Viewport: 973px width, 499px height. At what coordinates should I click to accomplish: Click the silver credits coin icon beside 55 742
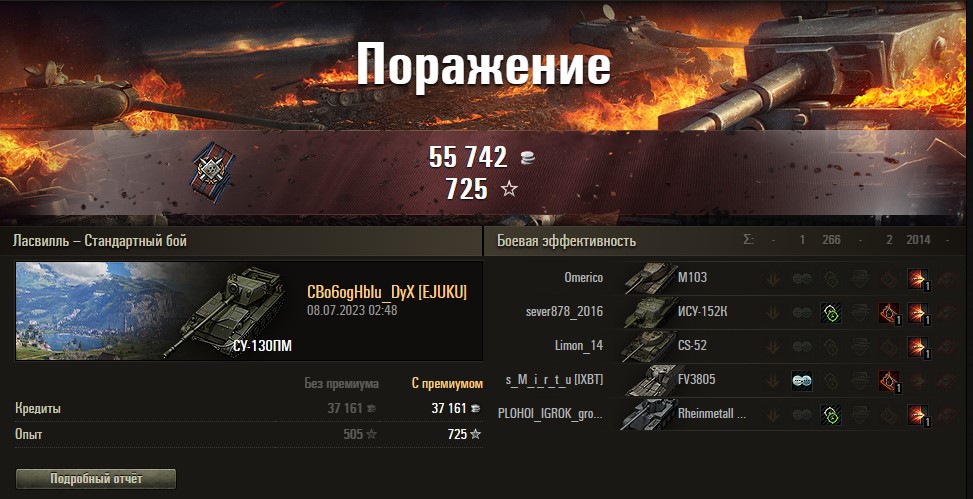point(527,158)
